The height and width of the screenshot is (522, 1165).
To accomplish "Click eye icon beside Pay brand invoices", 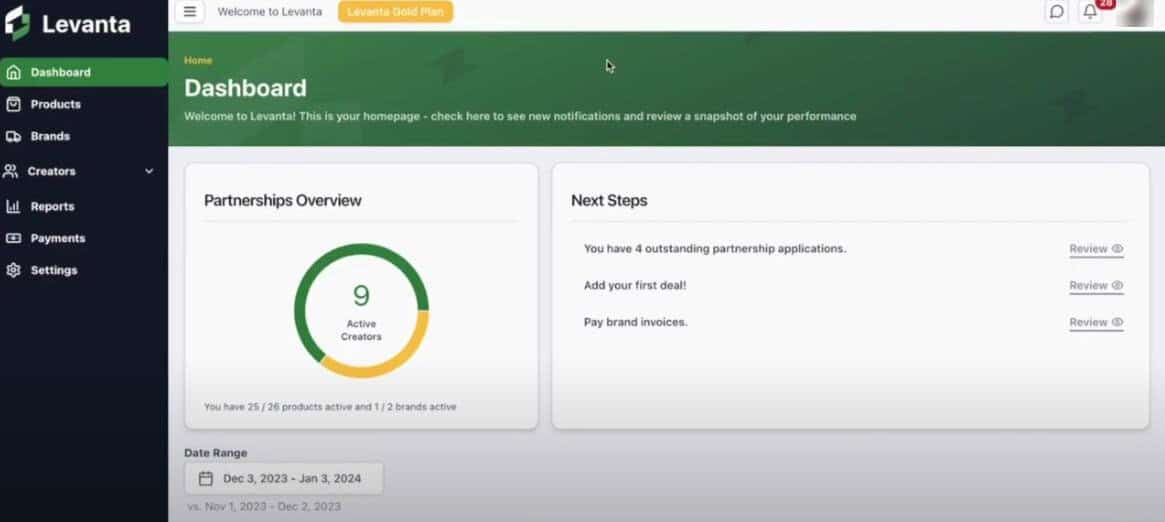I will pyautogui.click(x=1117, y=322).
